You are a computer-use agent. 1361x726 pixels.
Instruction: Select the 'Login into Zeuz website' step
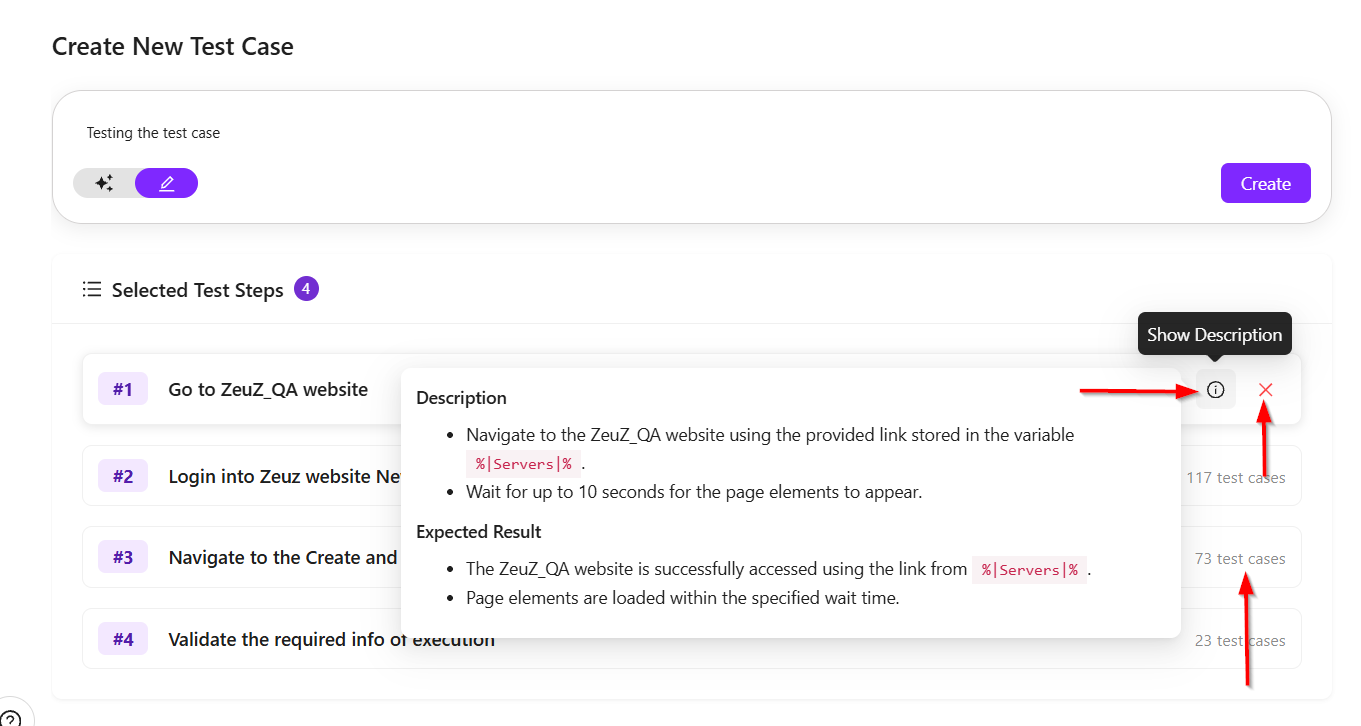284,476
